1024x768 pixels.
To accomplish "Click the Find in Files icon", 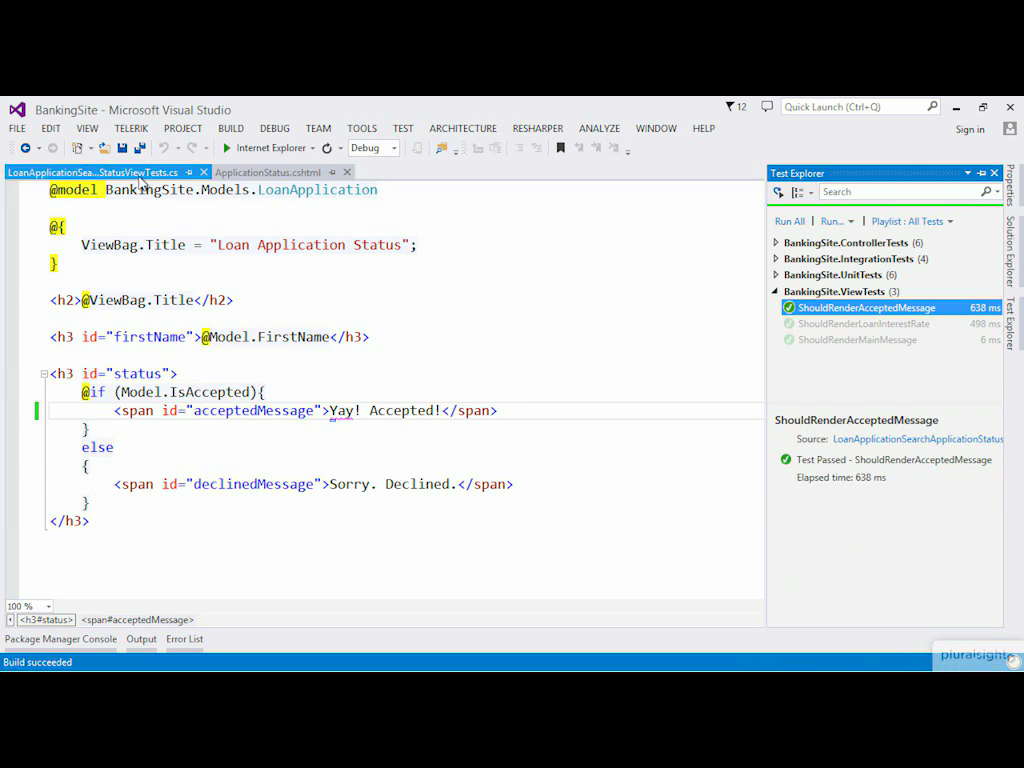I will click(441, 148).
